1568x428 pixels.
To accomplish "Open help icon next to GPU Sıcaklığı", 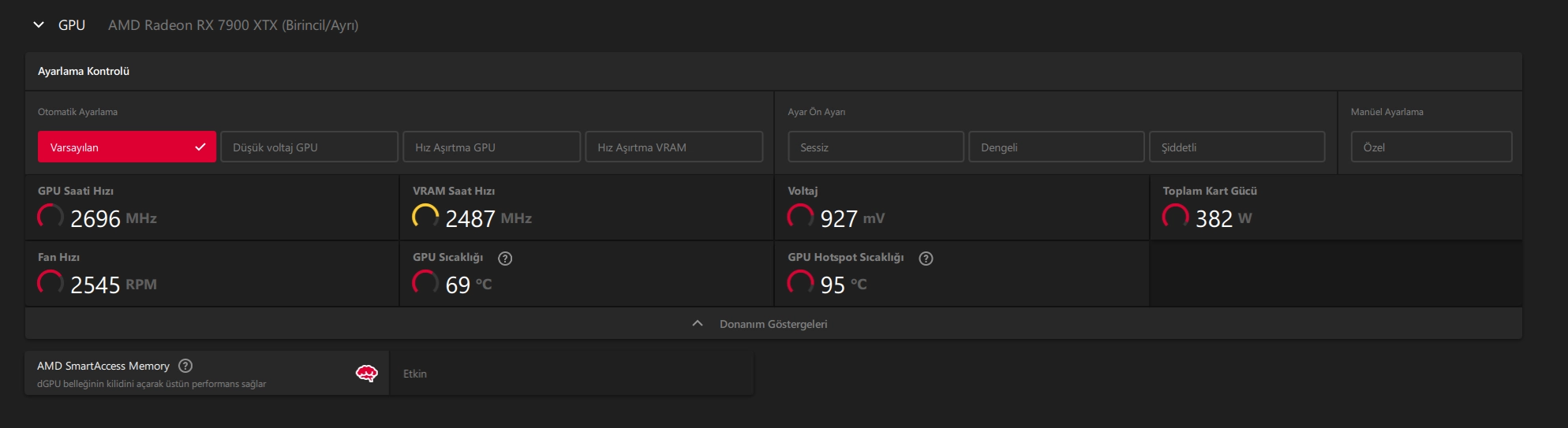I will tap(506, 259).
